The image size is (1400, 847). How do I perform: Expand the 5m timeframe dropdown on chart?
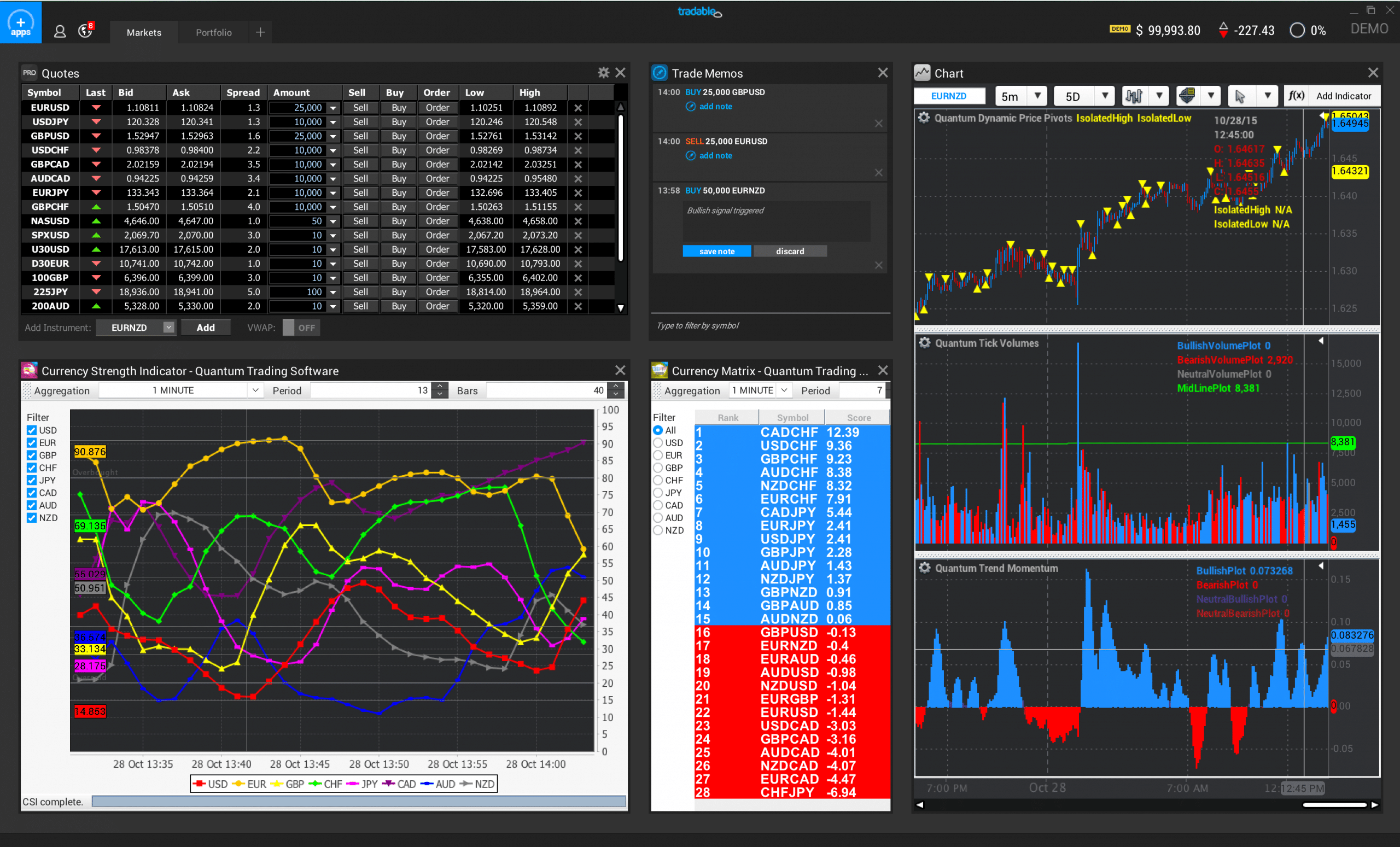pos(1038,96)
